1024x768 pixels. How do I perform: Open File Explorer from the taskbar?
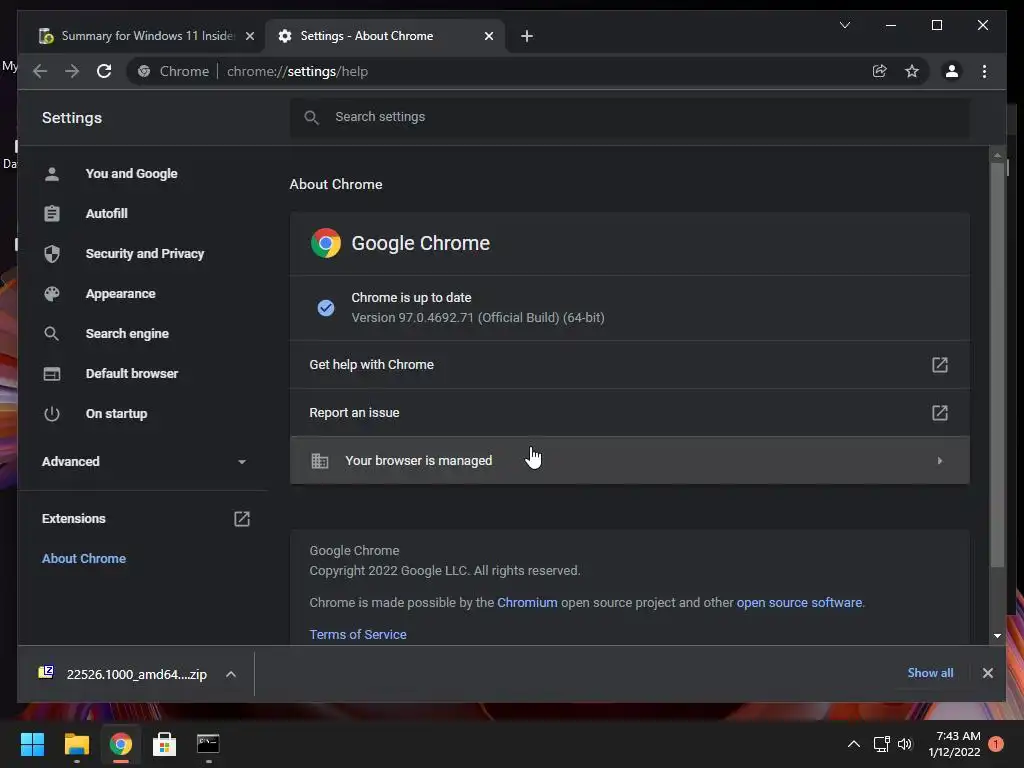pos(76,744)
